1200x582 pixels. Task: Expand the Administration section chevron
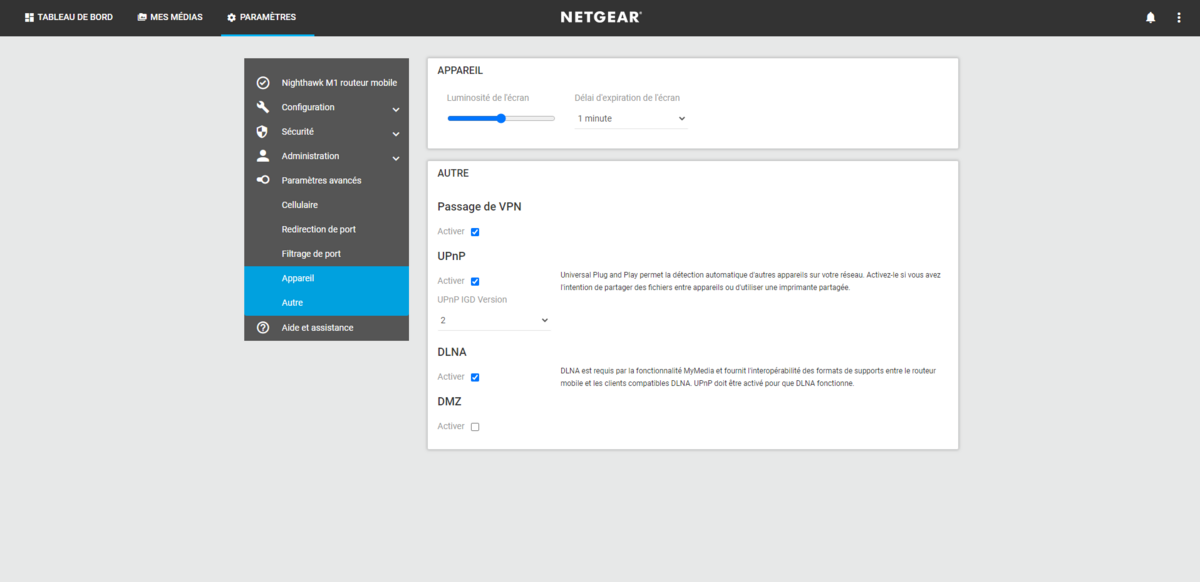[396, 157]
